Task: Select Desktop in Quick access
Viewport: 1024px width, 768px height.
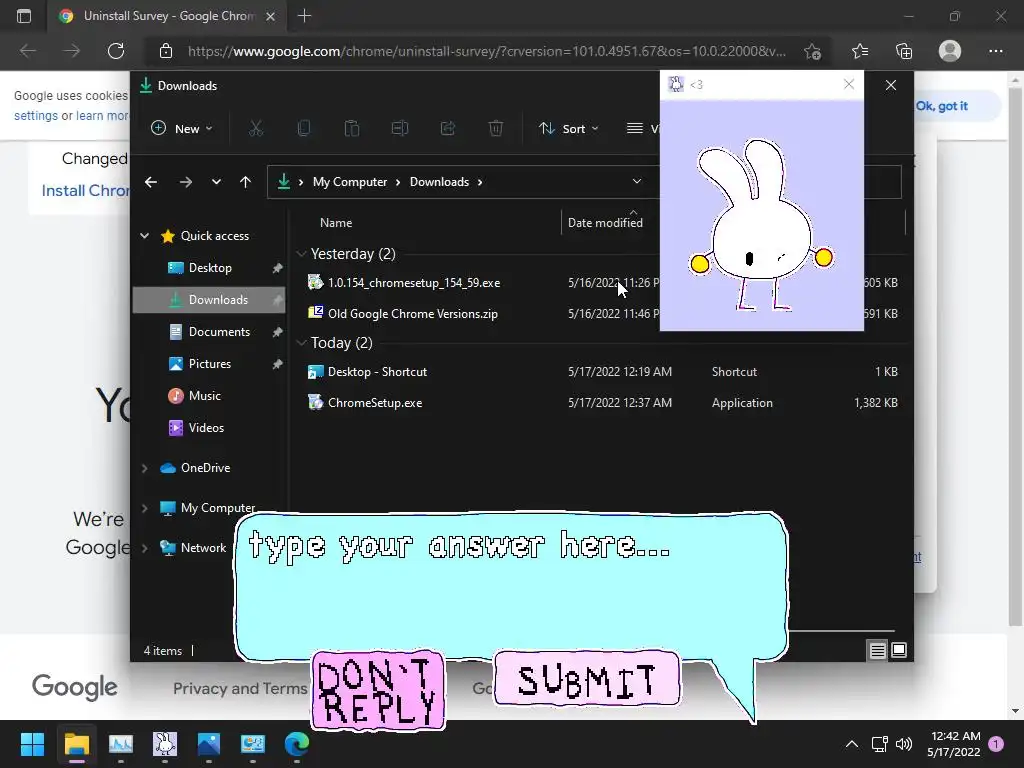Action: click(210, 268)
